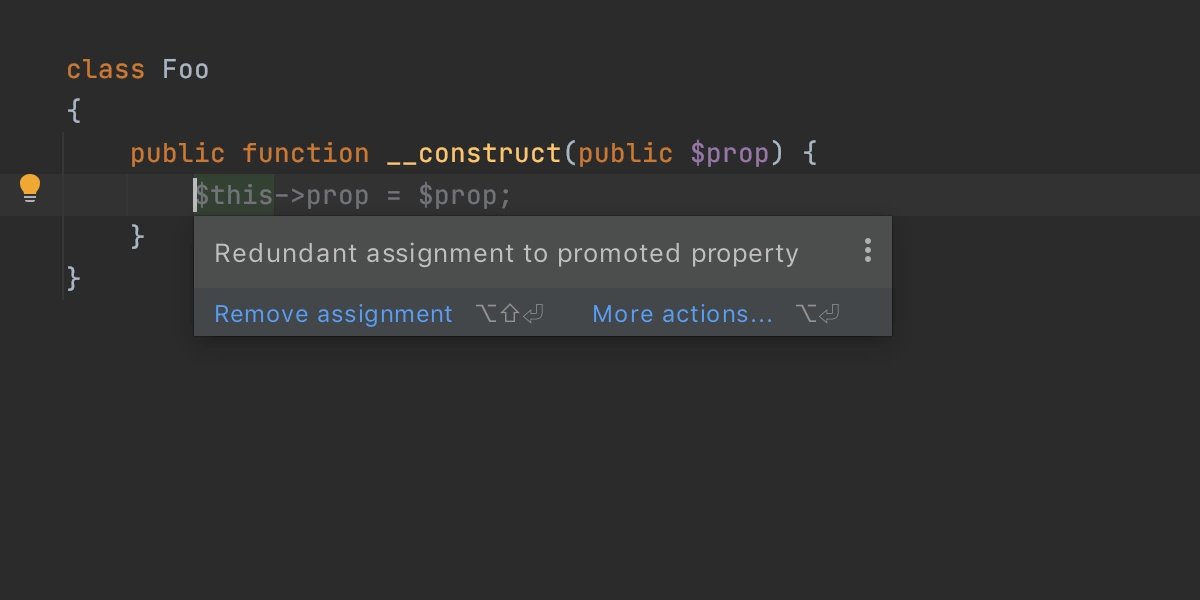
Task: Click the Redundant assignment warning message text
Action: pos(506,253)
